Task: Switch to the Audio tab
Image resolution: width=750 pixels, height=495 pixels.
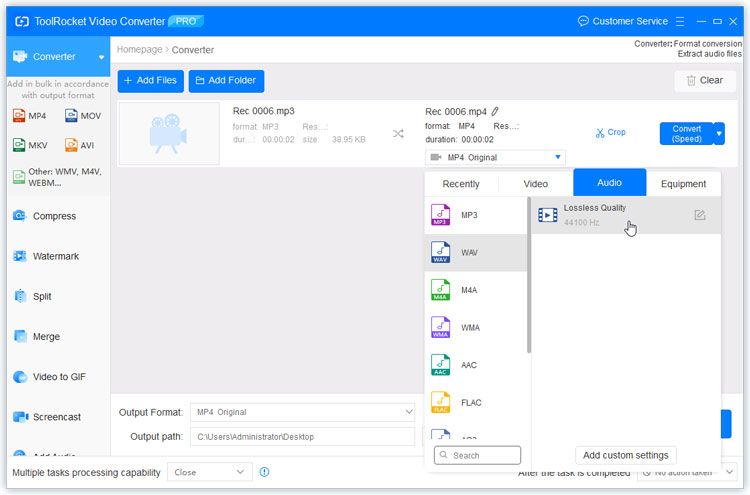Action: pyautogui.click(x=609, y=182)
